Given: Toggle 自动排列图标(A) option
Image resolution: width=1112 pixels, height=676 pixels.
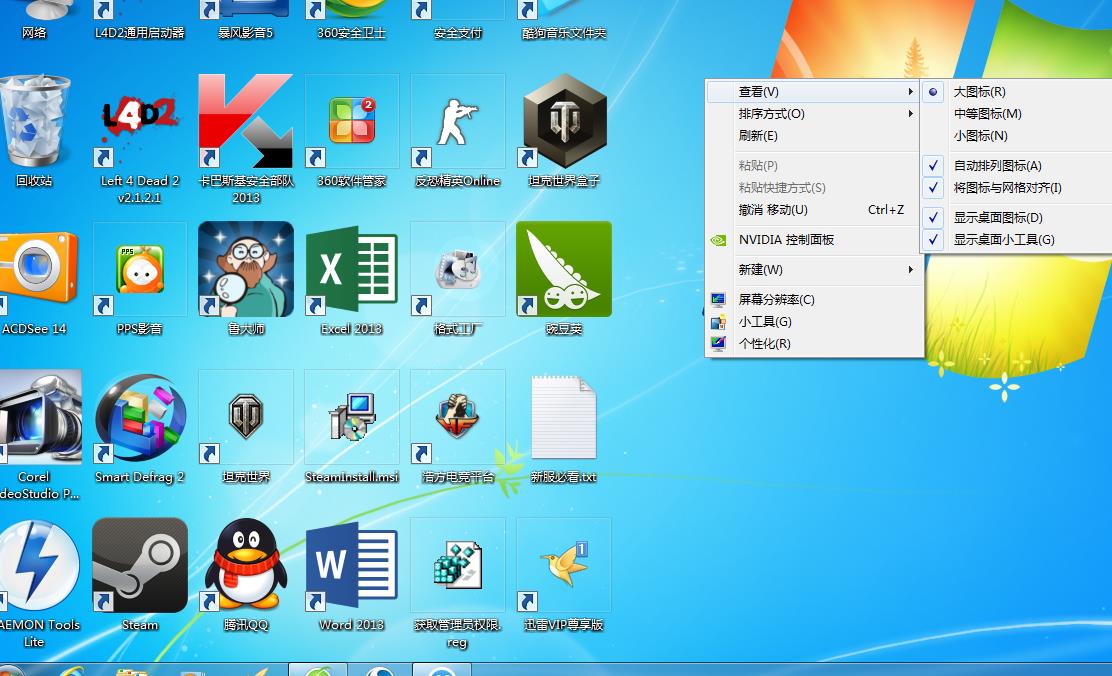Looking at the screenshot, I should pos(1016,165).
